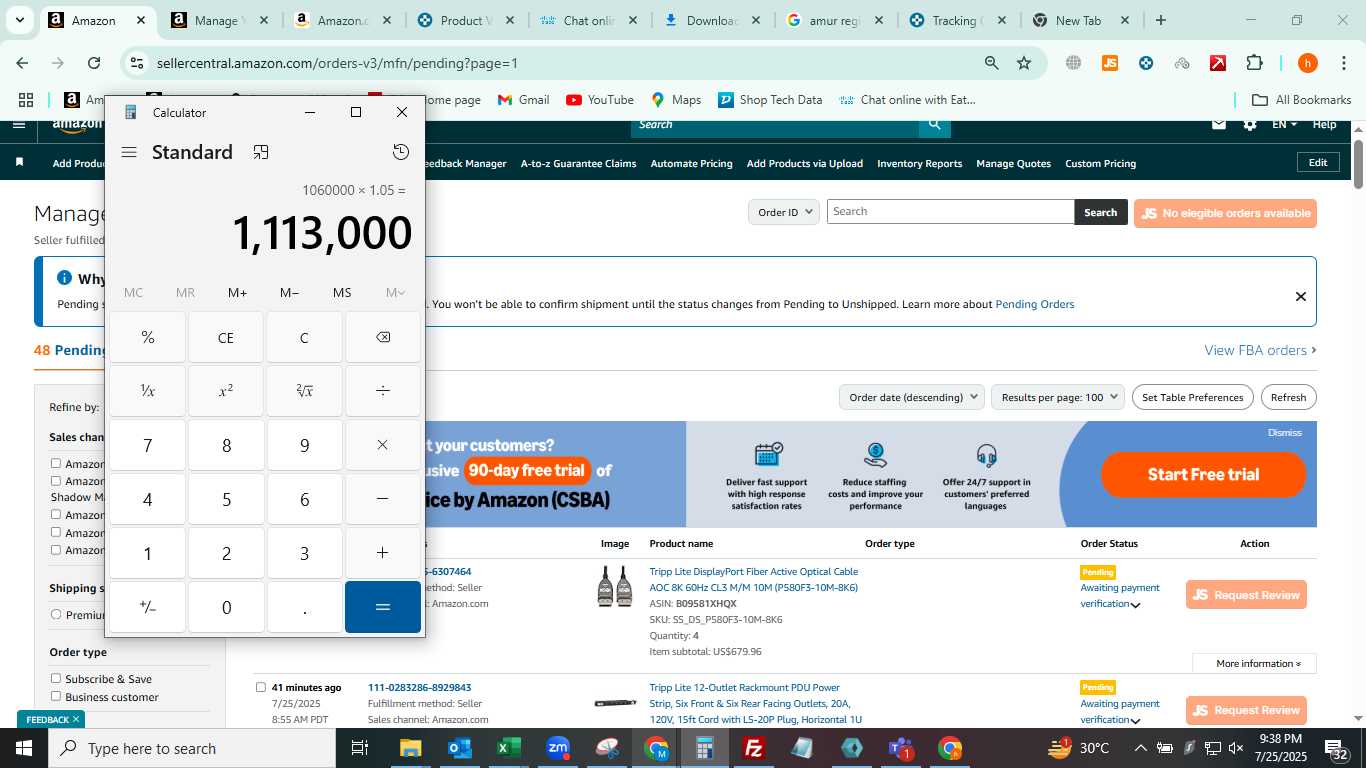Open the Pending Orders learn-more link
The height and width of the screenshot is (768, 1366).
1034,304
